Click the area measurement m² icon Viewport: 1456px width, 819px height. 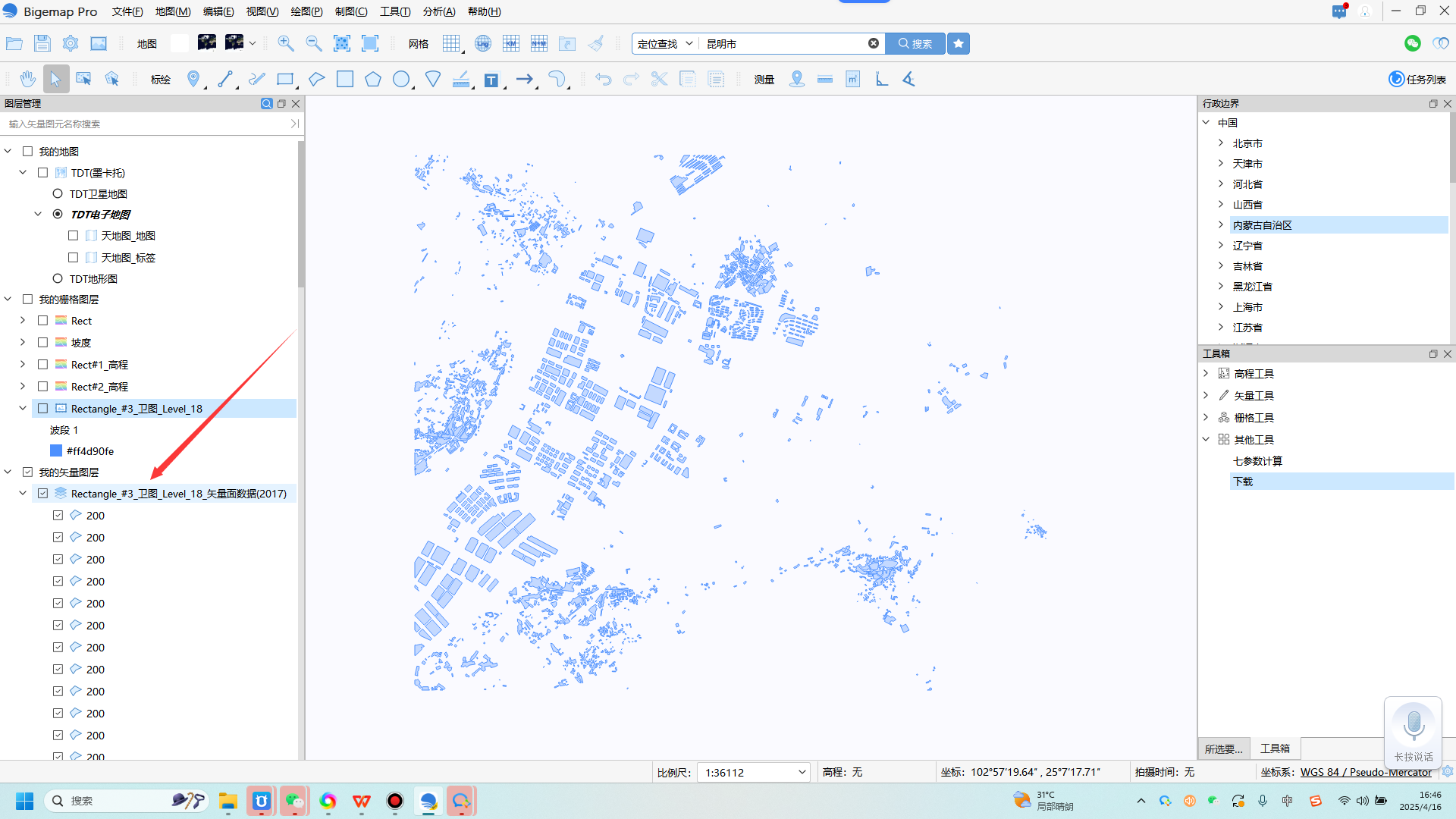tap(852, 79)
